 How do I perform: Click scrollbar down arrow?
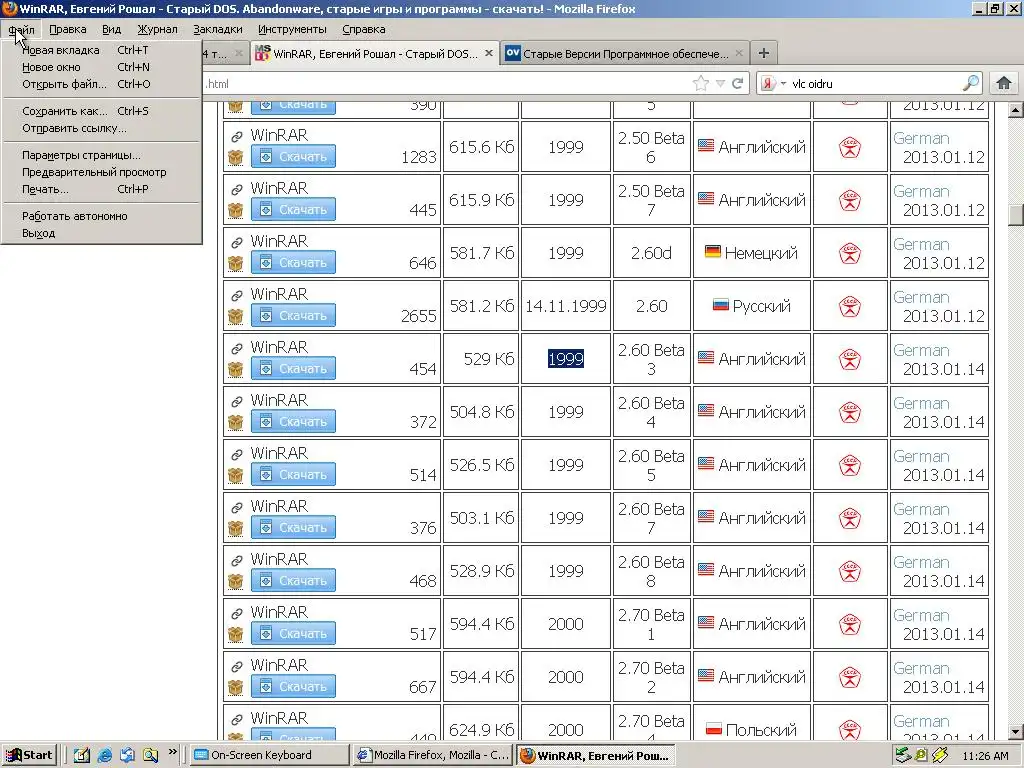point(1016,732)
